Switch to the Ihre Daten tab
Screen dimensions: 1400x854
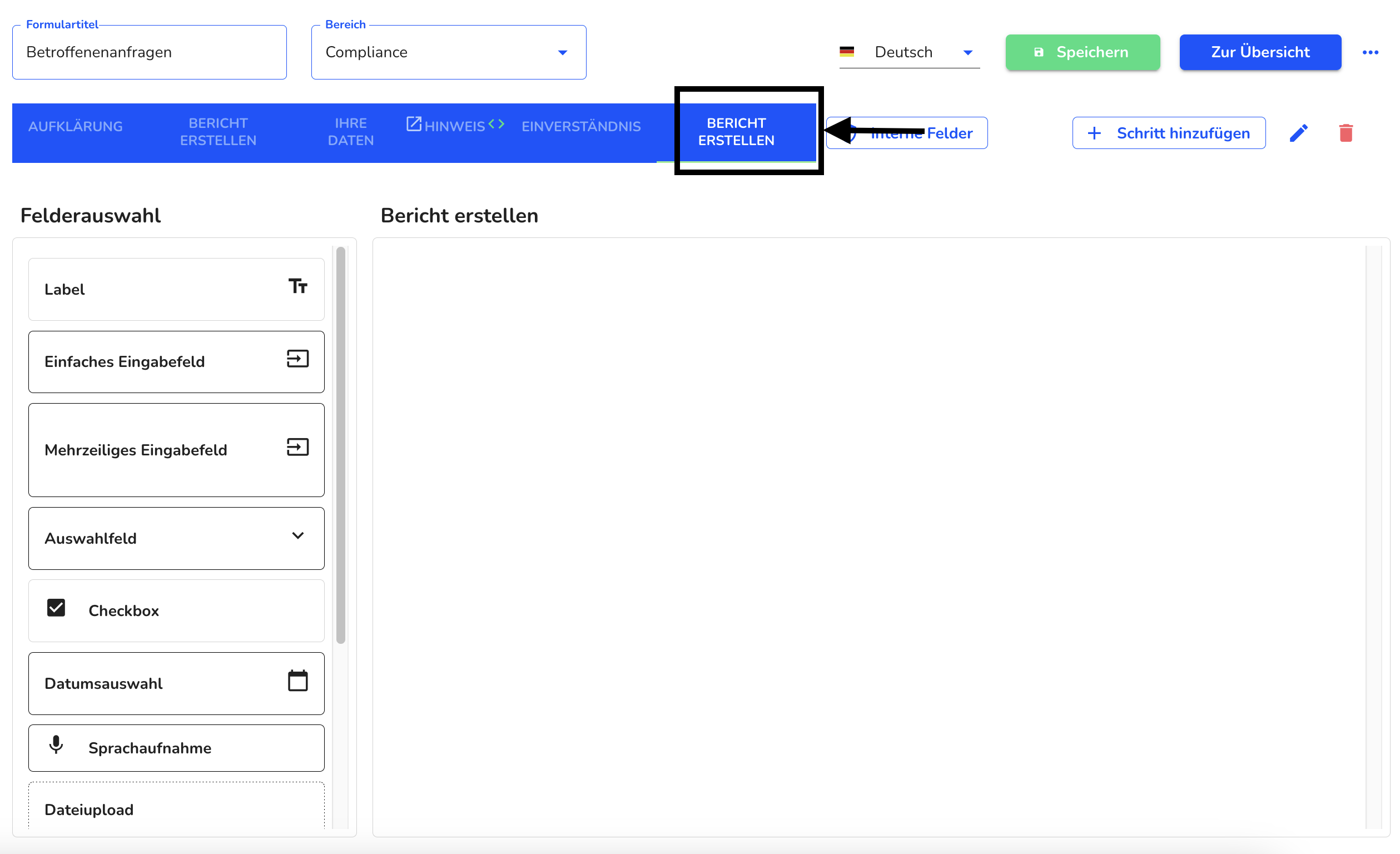tap(351, 132)
